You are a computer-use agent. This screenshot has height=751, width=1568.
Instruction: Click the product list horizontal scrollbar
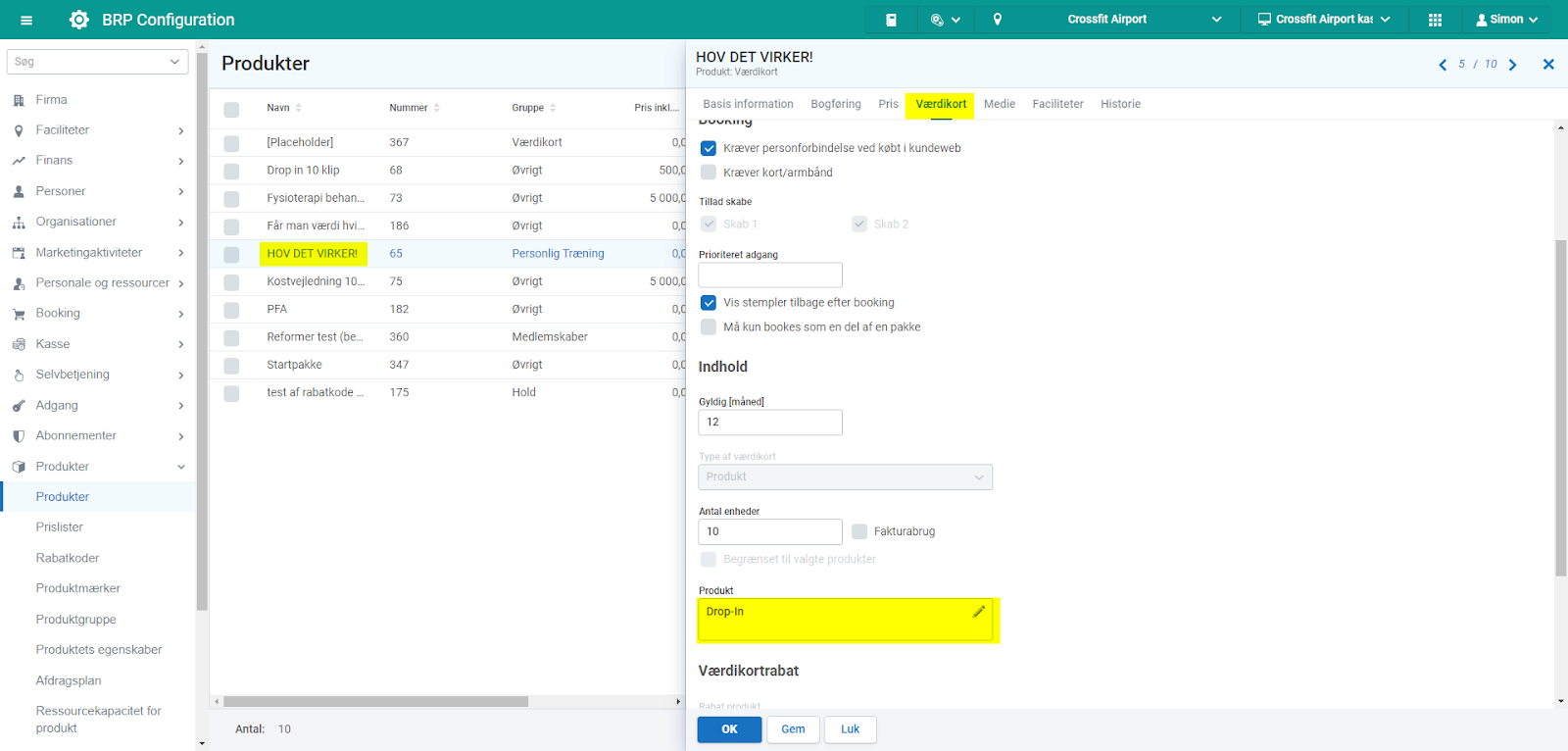point(376,702)
